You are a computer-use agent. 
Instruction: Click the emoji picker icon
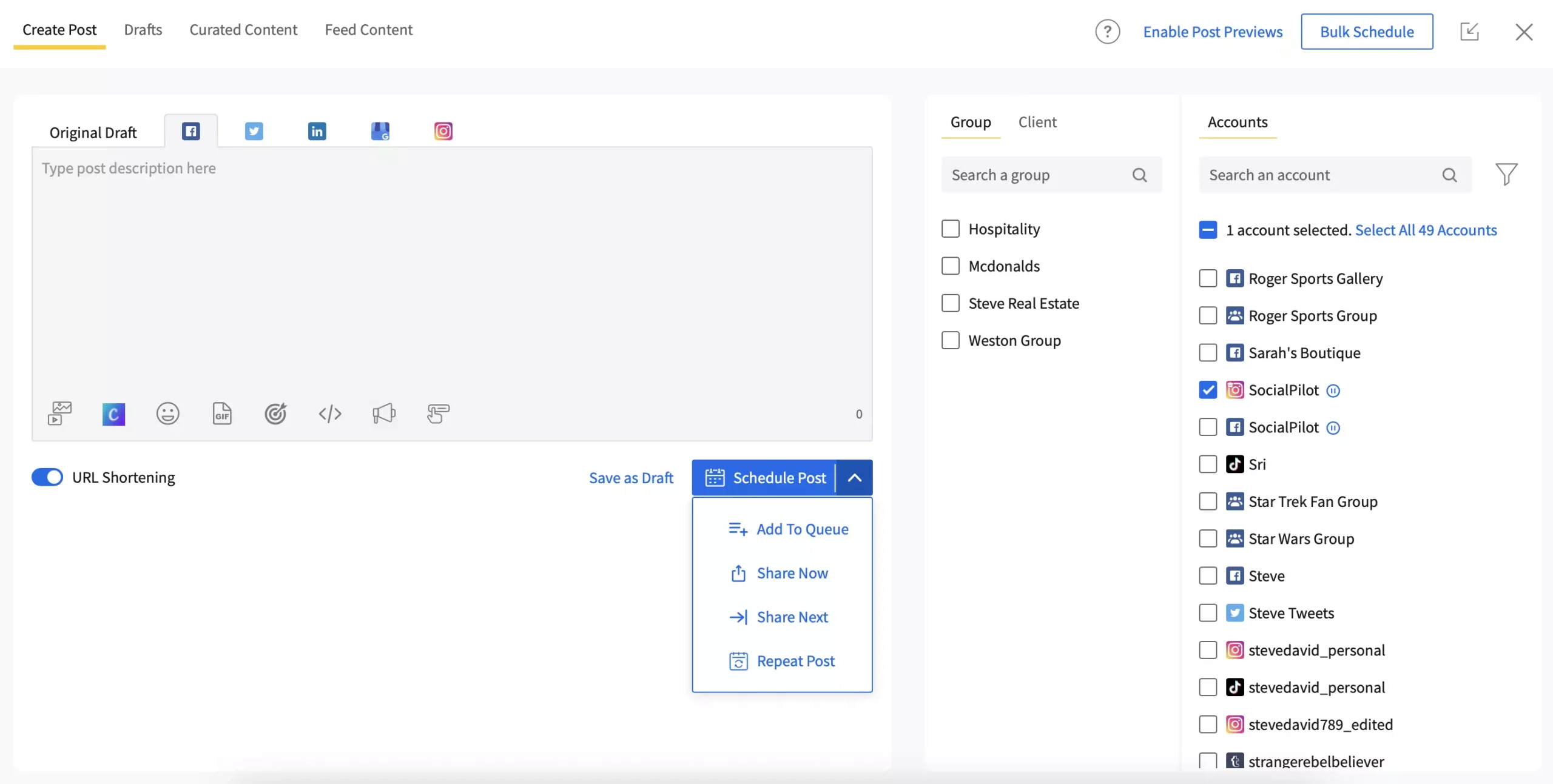click(x=168, y=413)
